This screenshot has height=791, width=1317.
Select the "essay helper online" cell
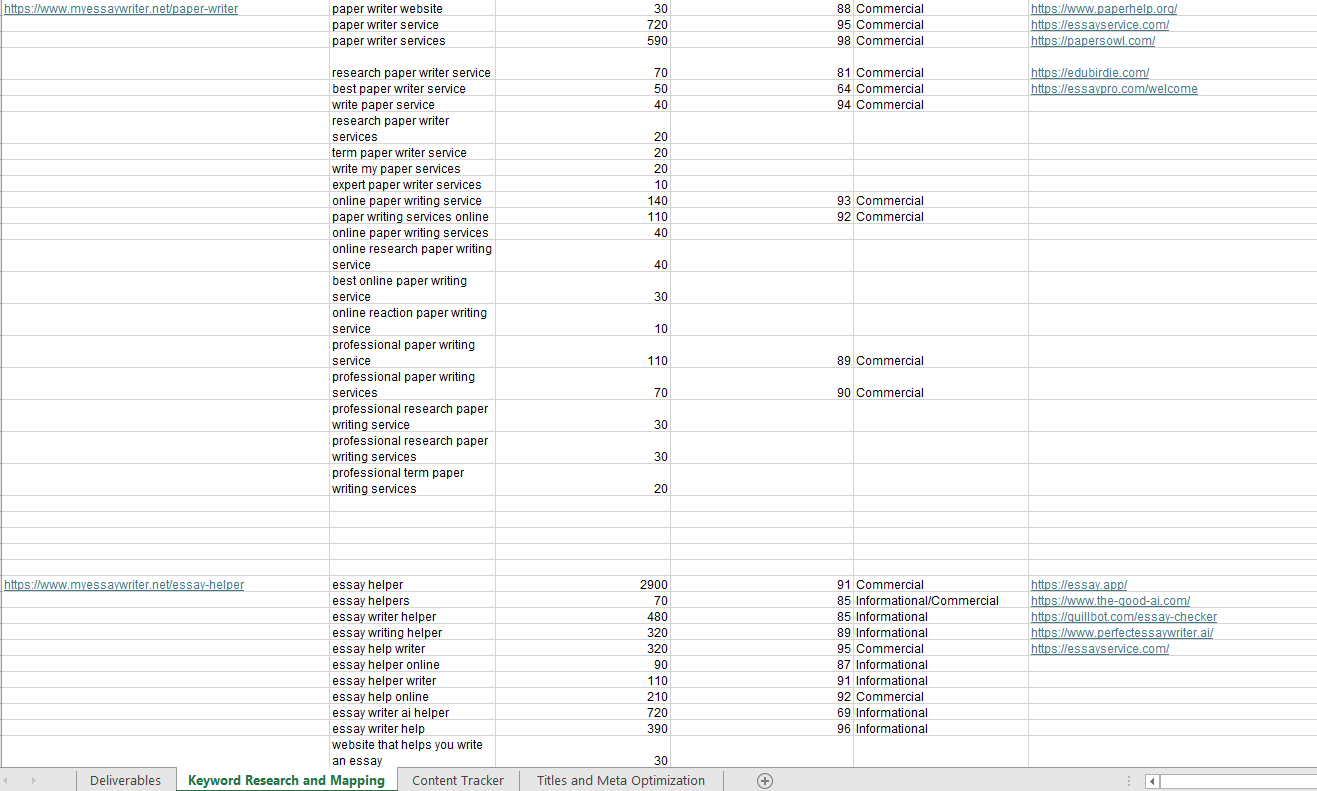click(412, 665)
